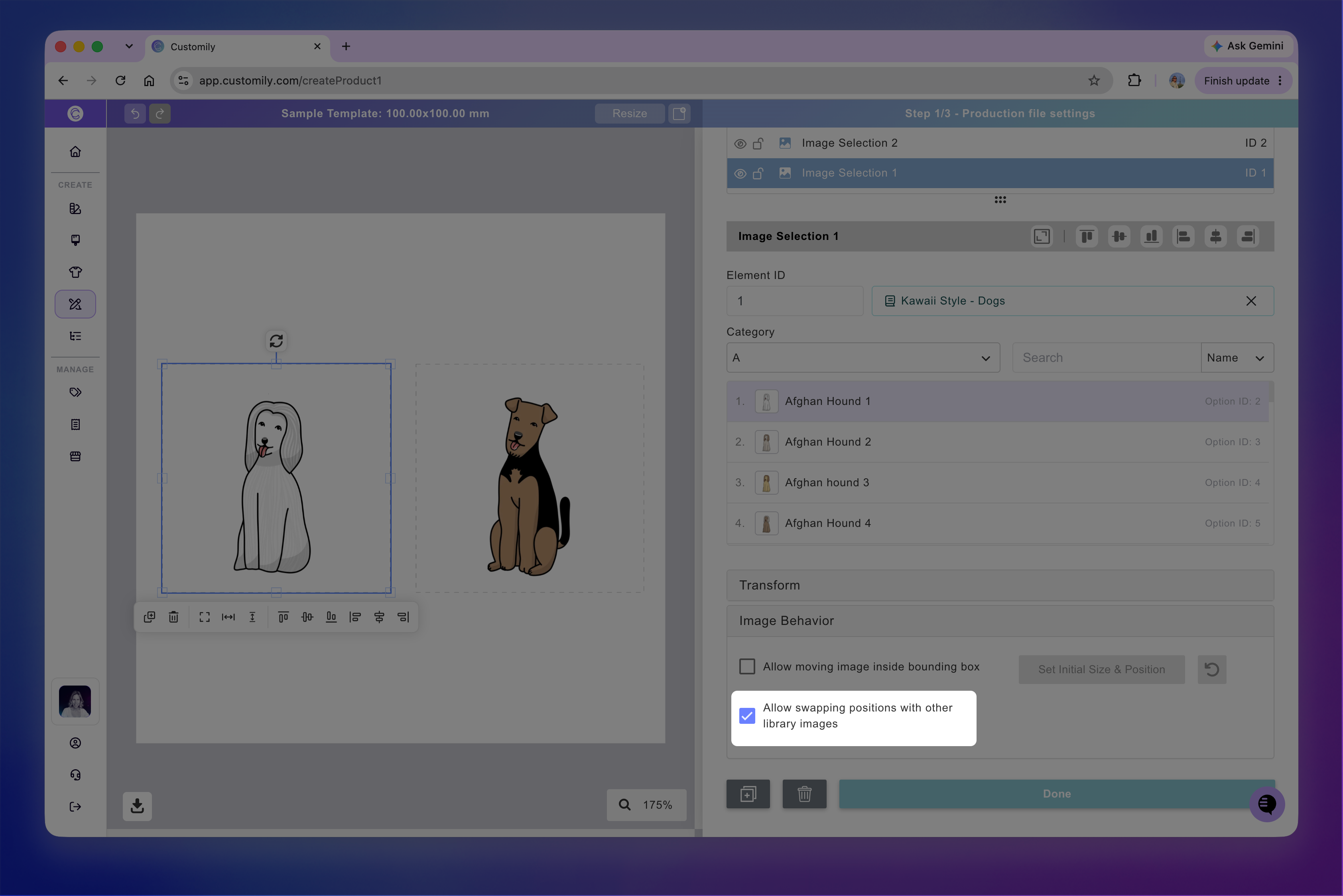
Task: Click the rotate image icon above selected dog
Action: pyautogui.click(x=276, y=341)
